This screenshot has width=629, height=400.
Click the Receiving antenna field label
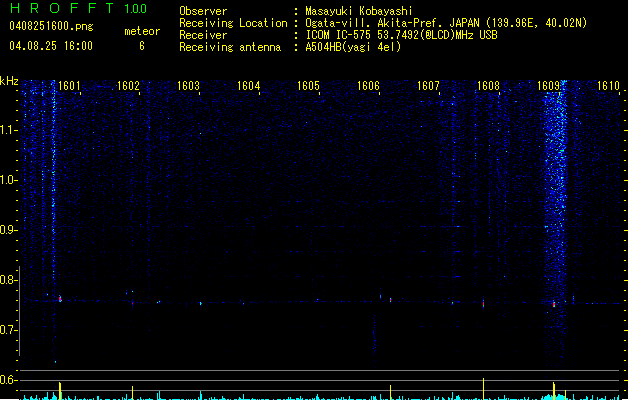tap(230, 47)
